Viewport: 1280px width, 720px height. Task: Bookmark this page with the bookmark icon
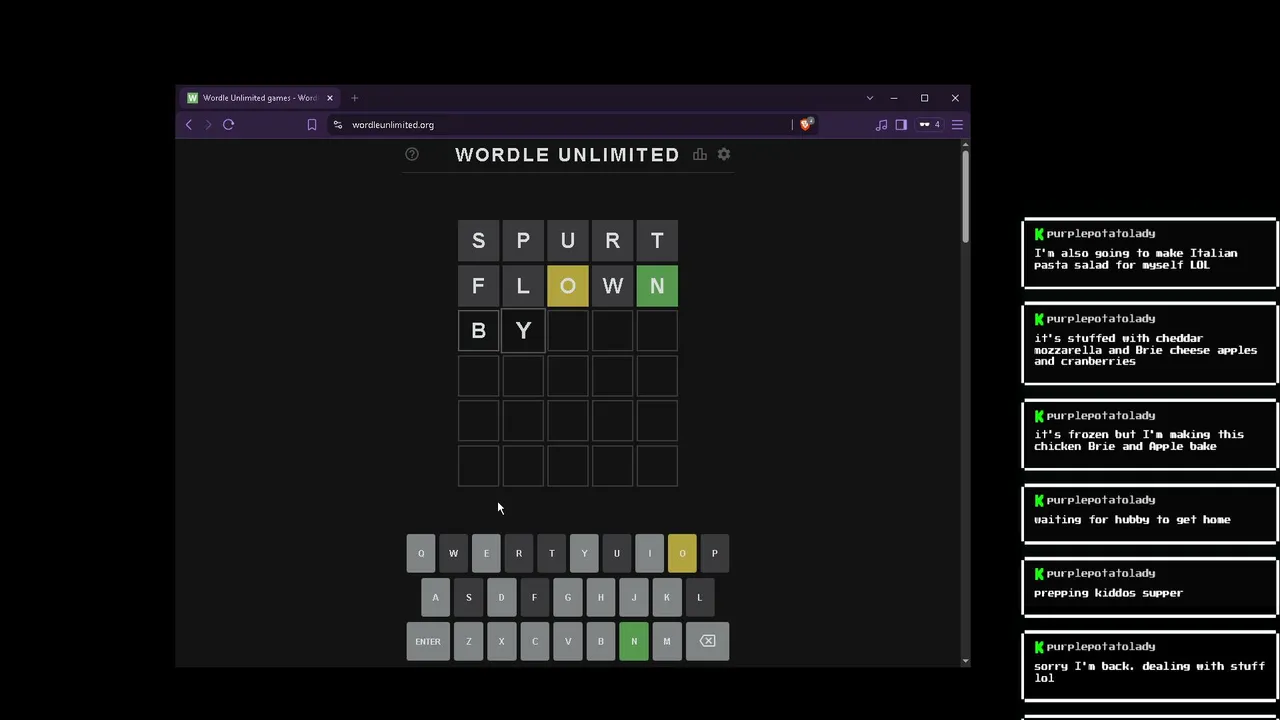[x=312, y=125]
